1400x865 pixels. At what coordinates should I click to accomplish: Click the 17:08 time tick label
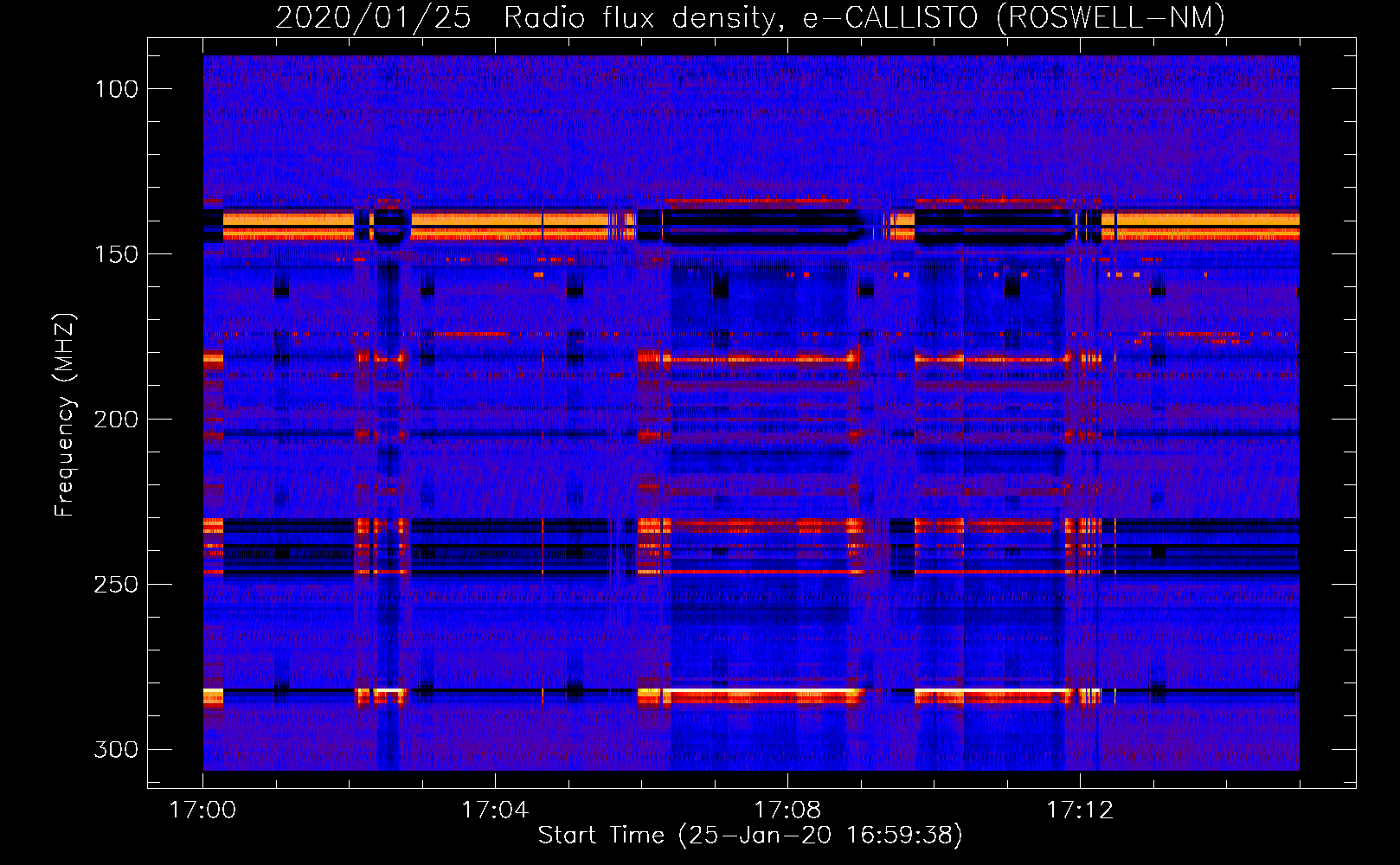(787, 811)
